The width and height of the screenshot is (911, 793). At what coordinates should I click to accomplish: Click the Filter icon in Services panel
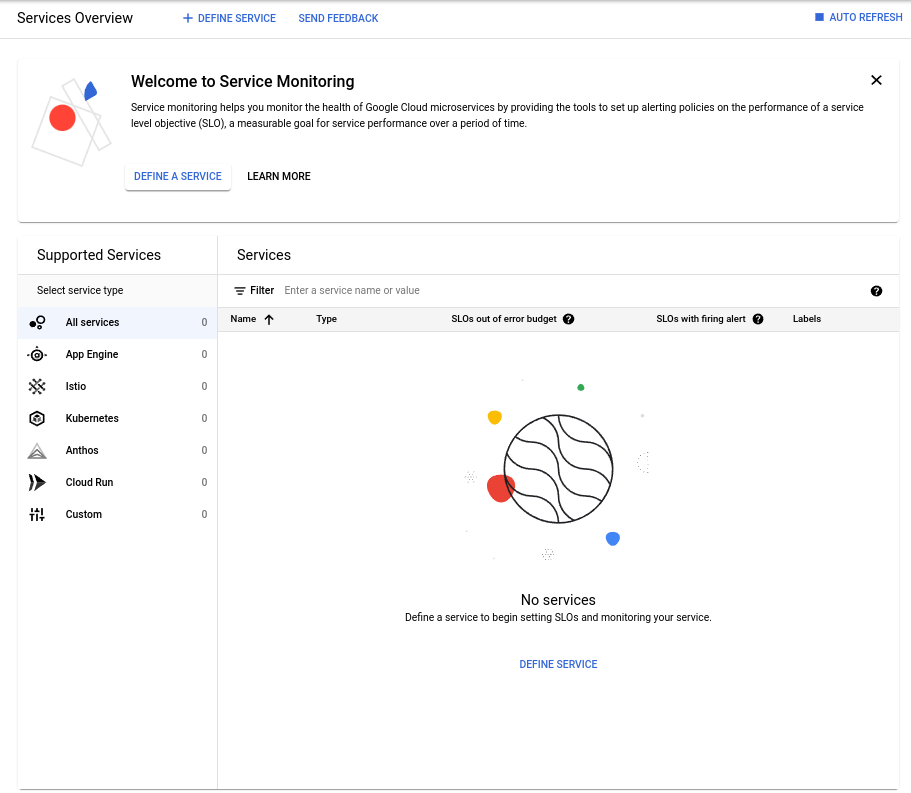pyautogui.click(x=239, y=290)
